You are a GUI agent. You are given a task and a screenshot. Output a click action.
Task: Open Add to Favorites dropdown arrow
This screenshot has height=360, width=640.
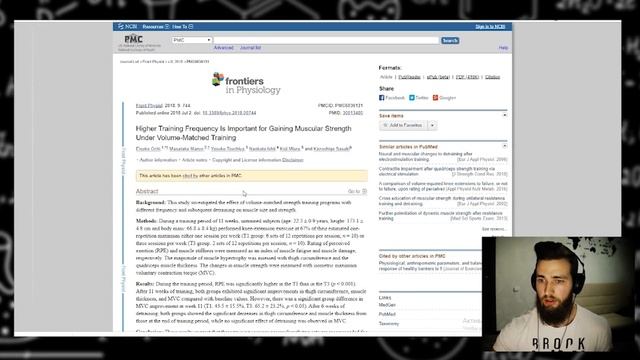pos(432,125)
